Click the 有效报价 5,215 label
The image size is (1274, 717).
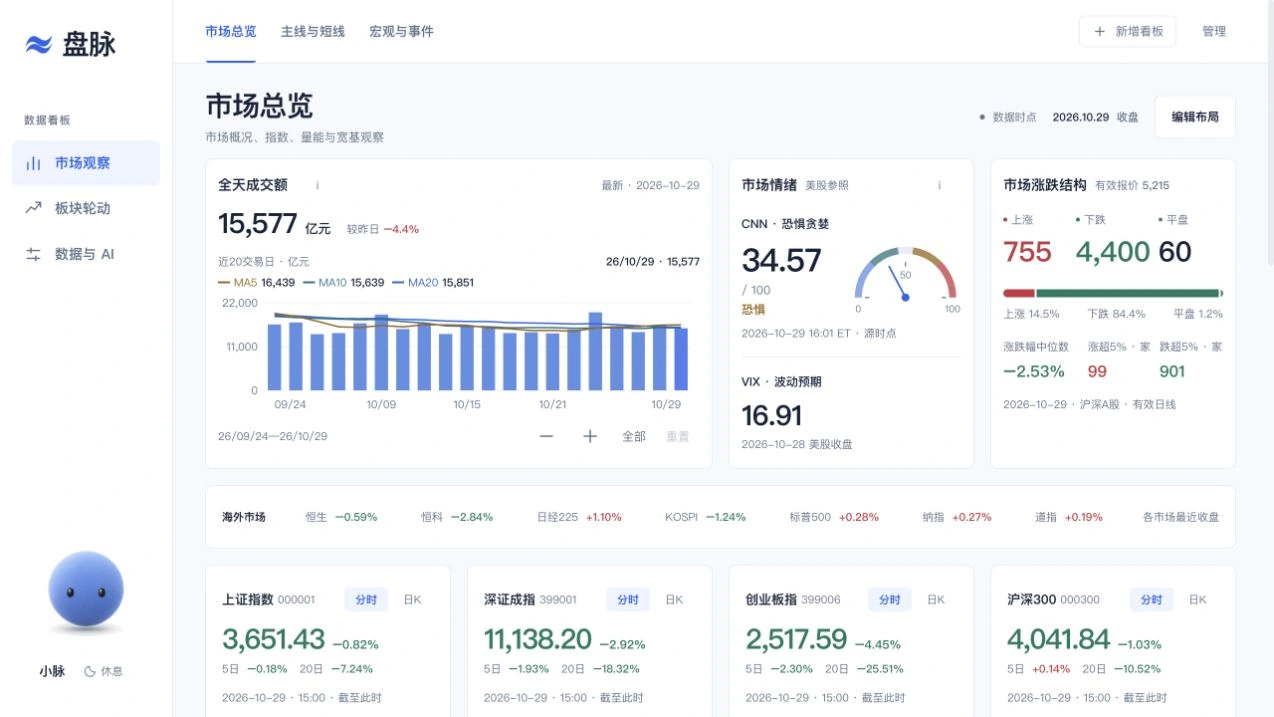[x=1132, y=185]
